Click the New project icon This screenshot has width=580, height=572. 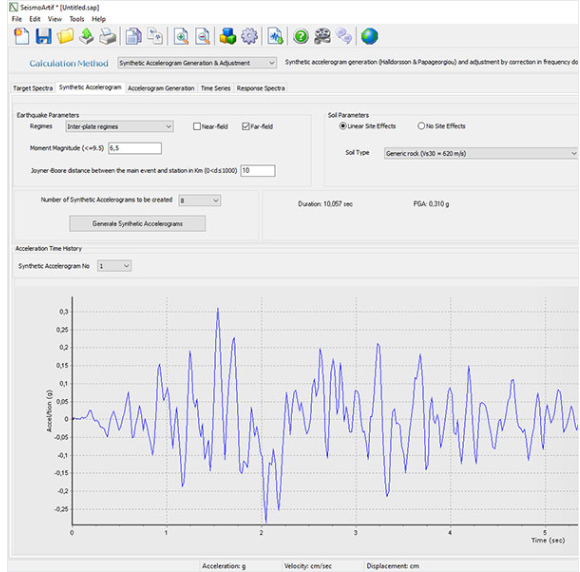(x=21, y=36)
